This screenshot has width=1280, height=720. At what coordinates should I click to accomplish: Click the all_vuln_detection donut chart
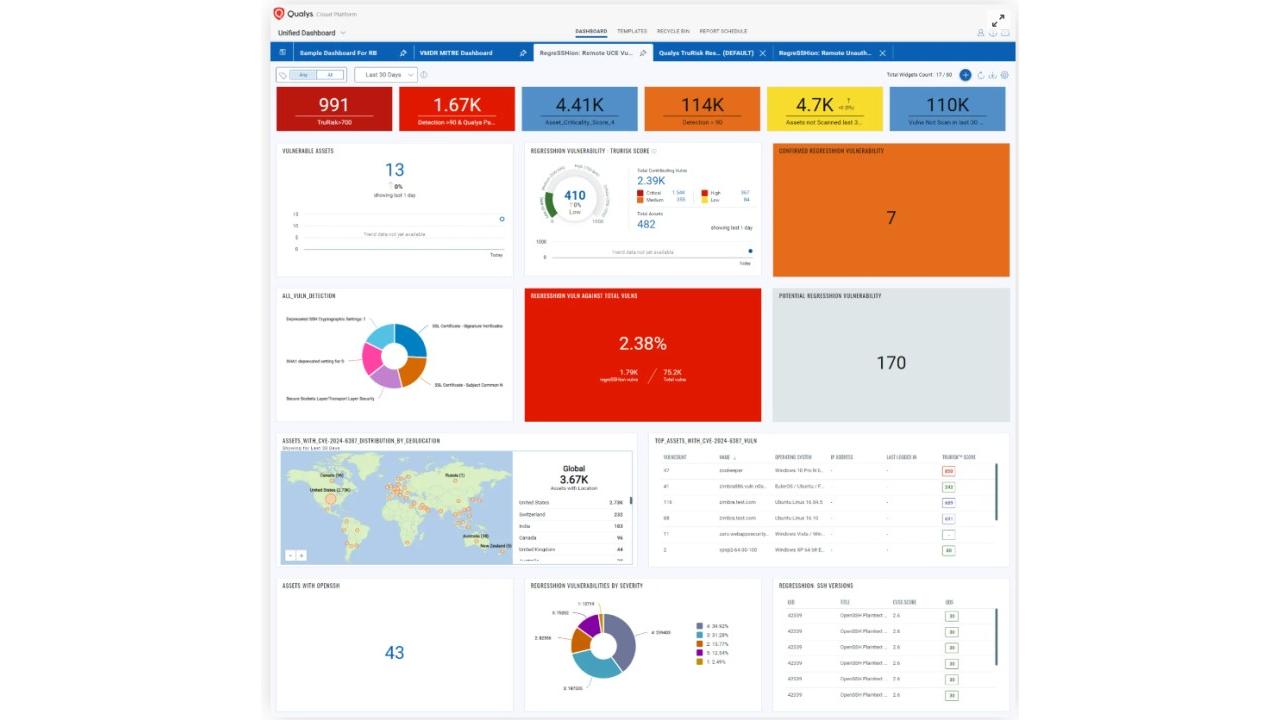(395, 356)
